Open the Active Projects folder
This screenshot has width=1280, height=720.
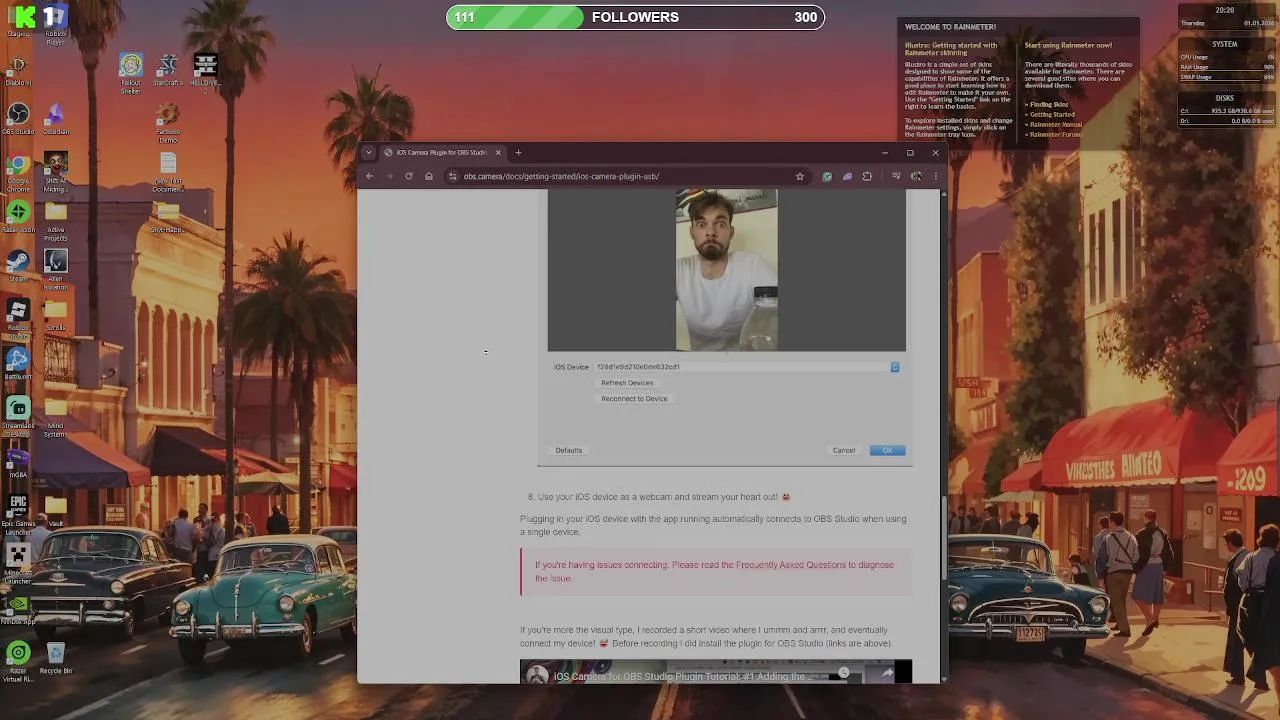56,221
